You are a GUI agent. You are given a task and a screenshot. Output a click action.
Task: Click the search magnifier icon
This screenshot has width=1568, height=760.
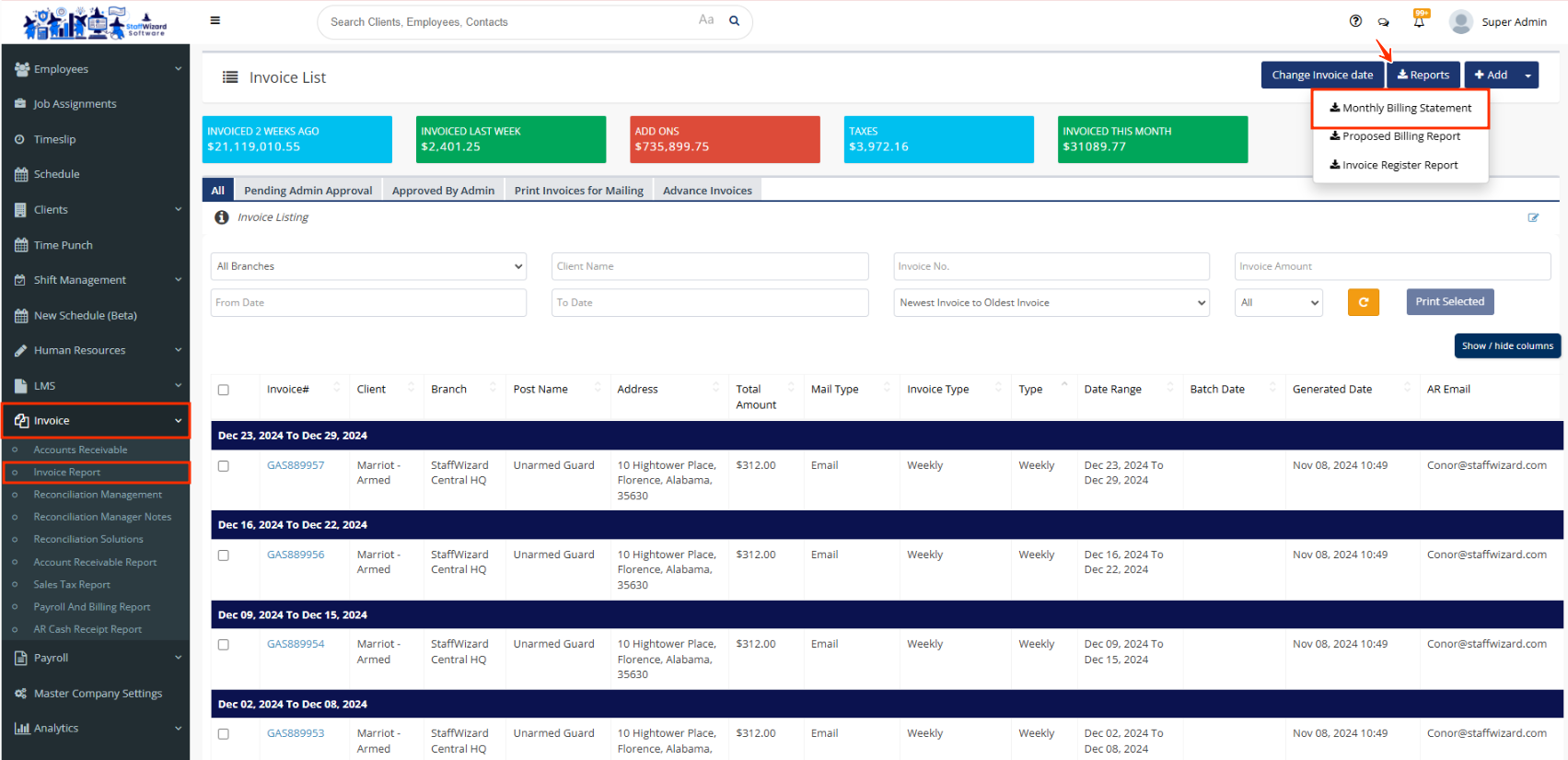tap(734, 21)
